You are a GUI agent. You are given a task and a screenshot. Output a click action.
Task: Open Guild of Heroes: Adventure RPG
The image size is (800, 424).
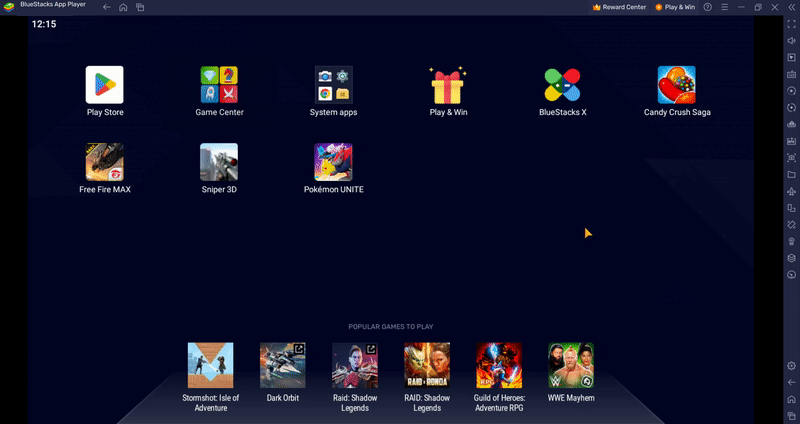[x=499, y=365]
